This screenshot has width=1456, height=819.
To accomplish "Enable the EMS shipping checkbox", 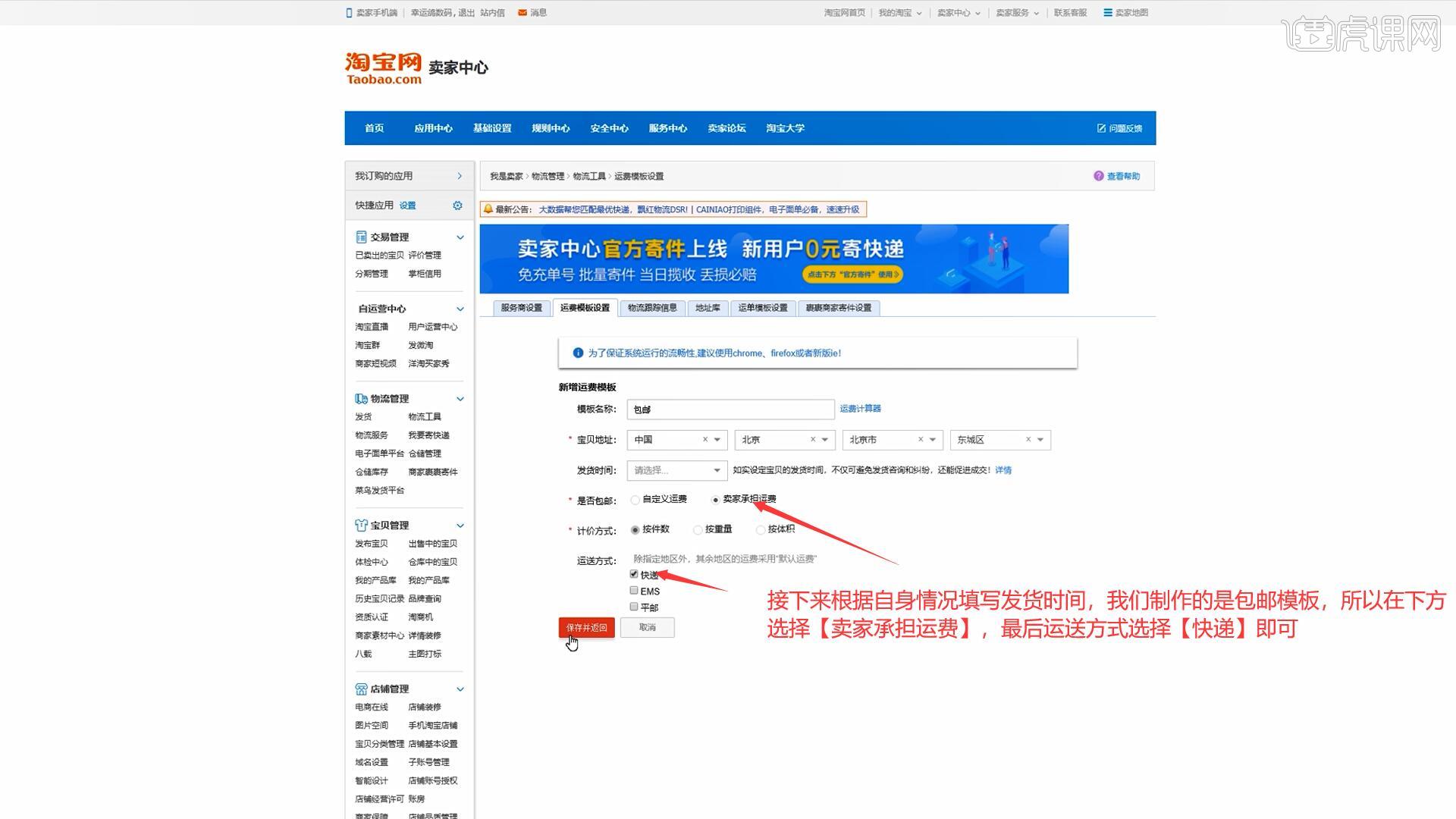I will pyautogui.click(x=634, y=590).
